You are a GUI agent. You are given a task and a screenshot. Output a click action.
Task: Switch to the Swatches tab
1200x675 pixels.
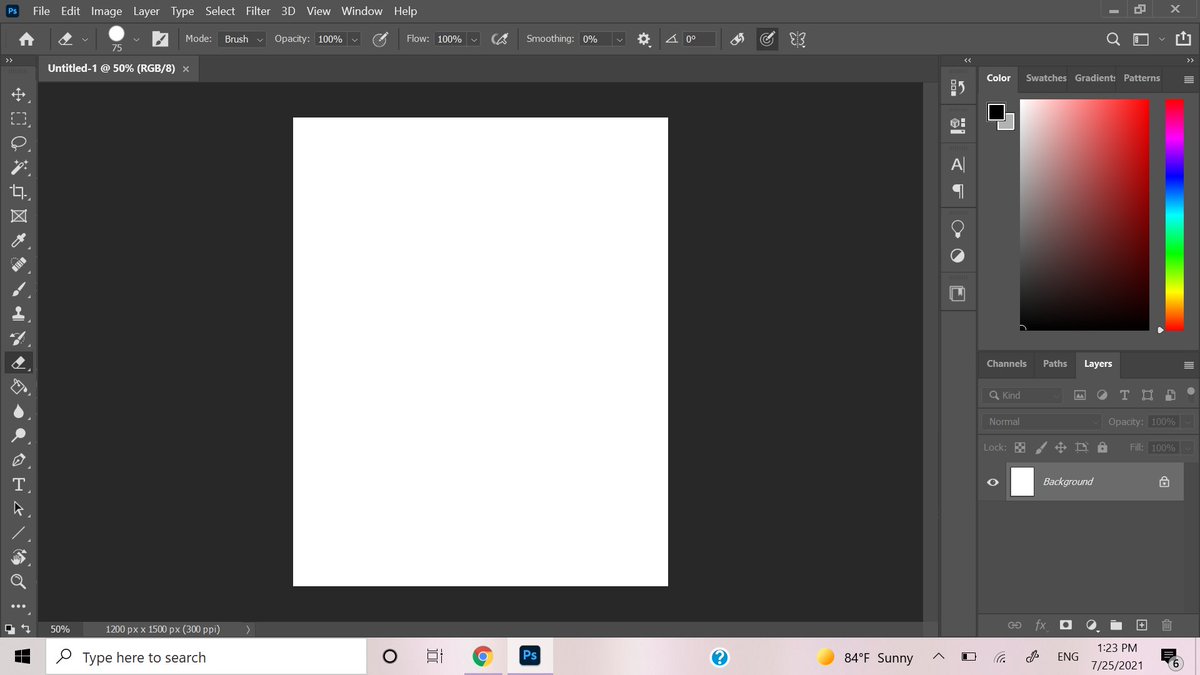(1046, 78)
